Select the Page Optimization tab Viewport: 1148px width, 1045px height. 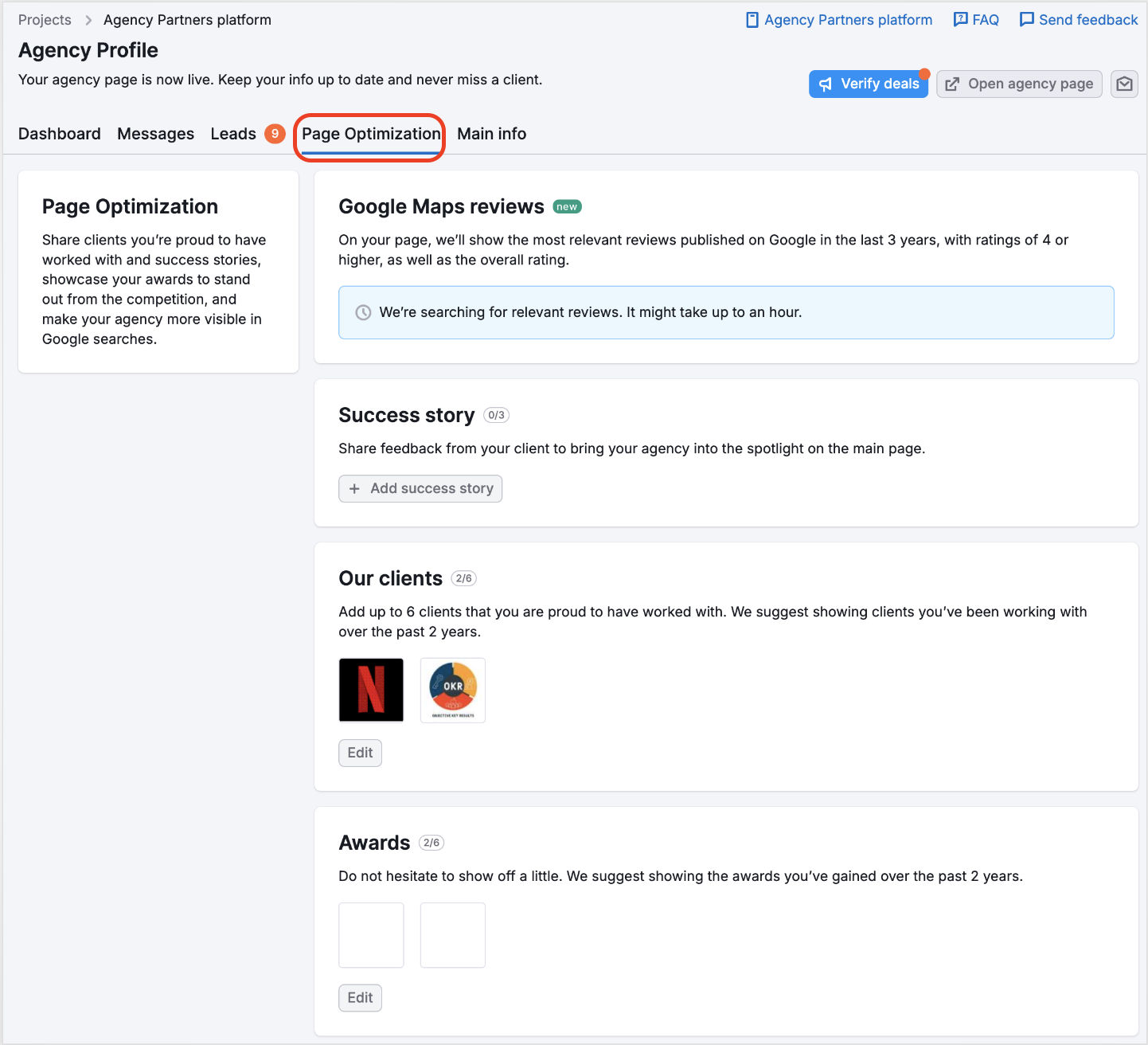coord(369,134)
